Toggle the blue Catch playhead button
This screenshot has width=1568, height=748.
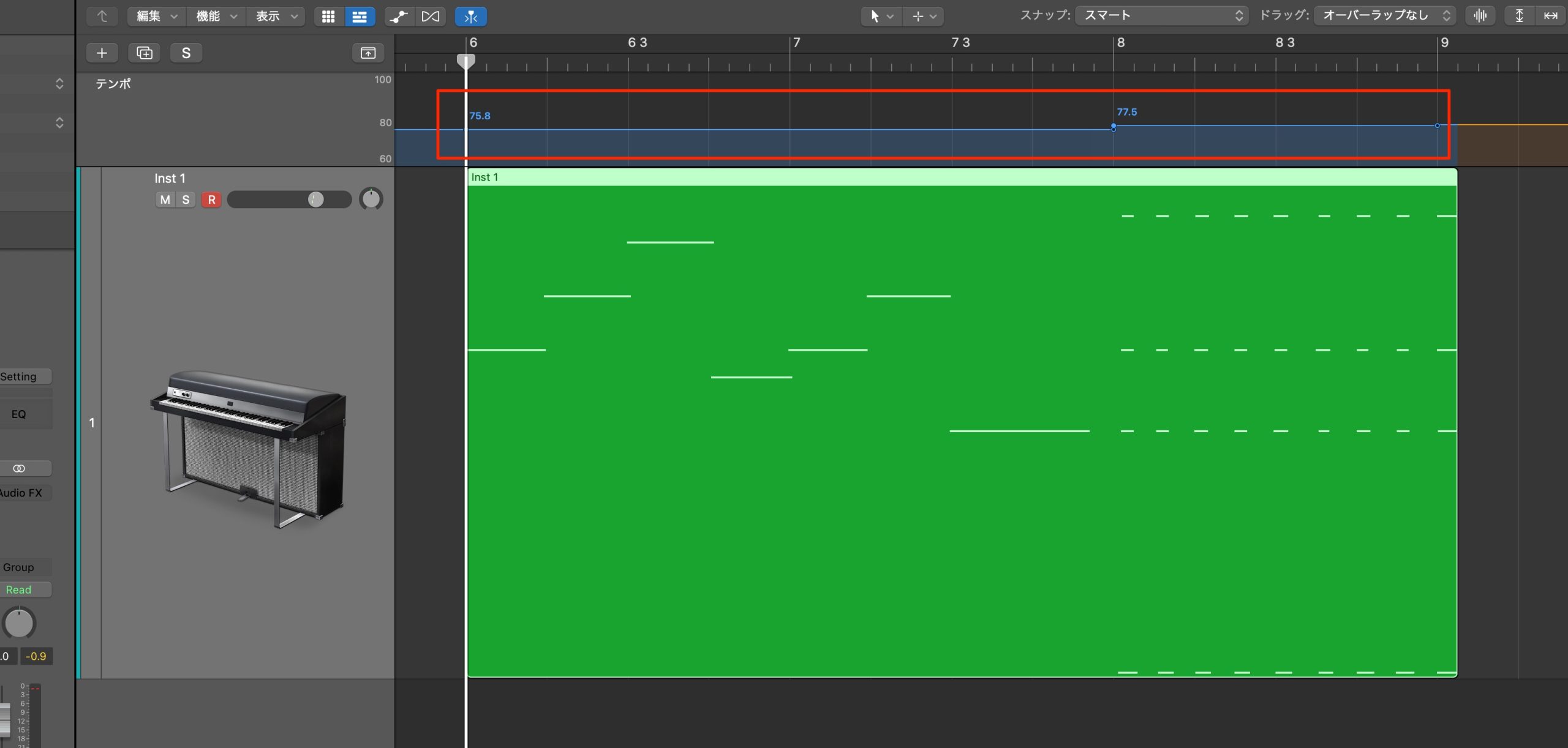[x=470, y=17]
